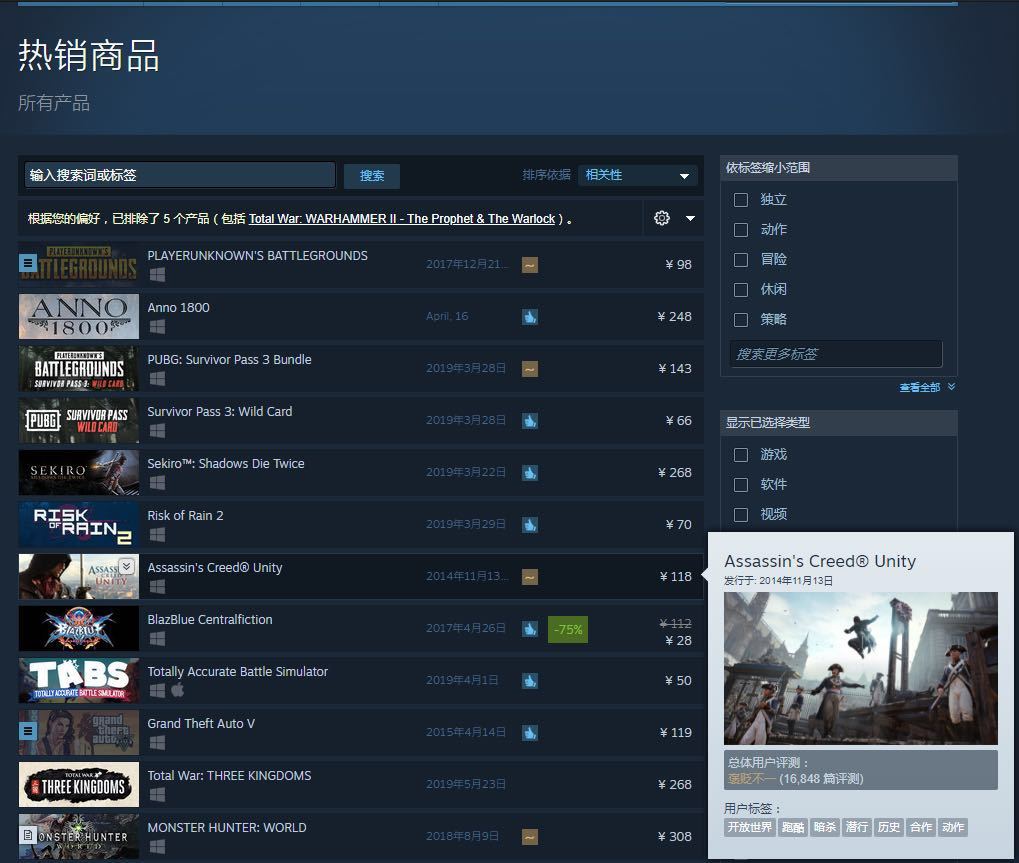Click mixed review icon for PLAYERUNKNOWN'S BATTLEGROUNDS row

pyautogui.click(x=530, y=264)
